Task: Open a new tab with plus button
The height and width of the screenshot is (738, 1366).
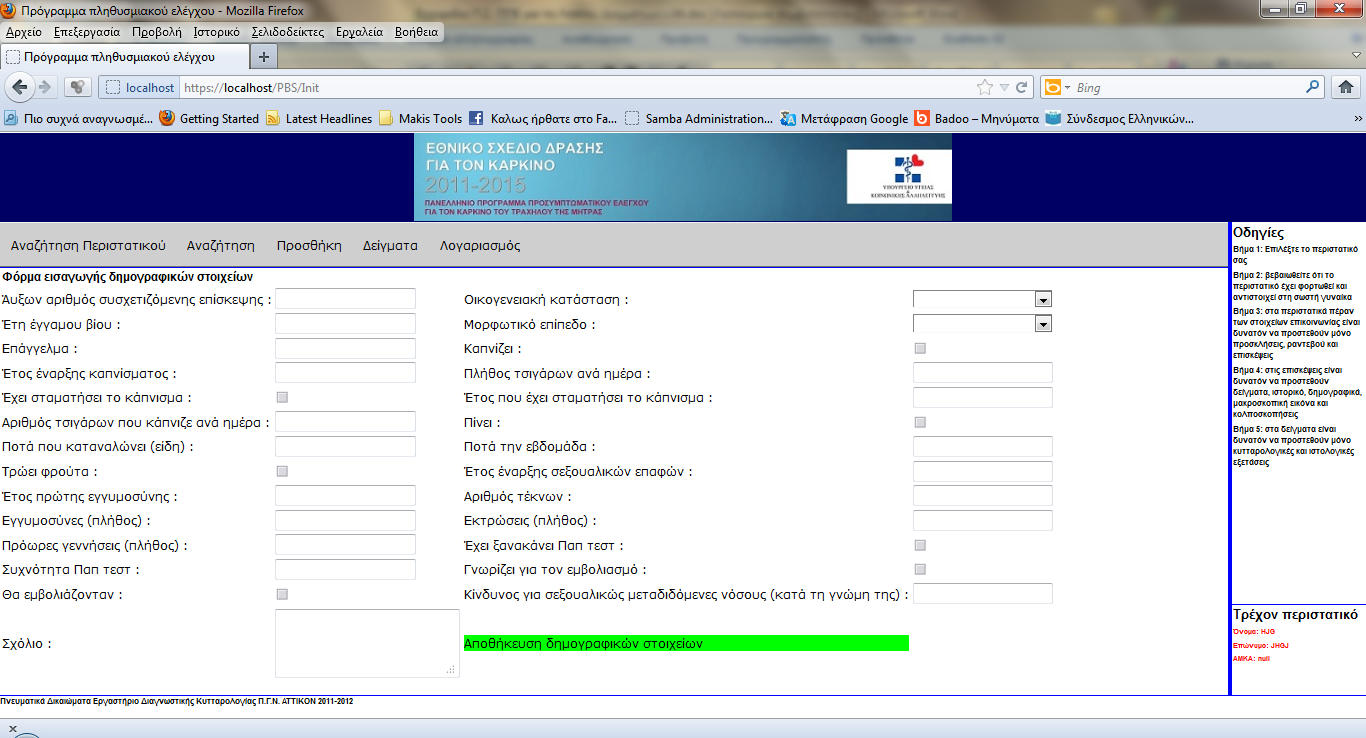Action: tap(263, 57)
